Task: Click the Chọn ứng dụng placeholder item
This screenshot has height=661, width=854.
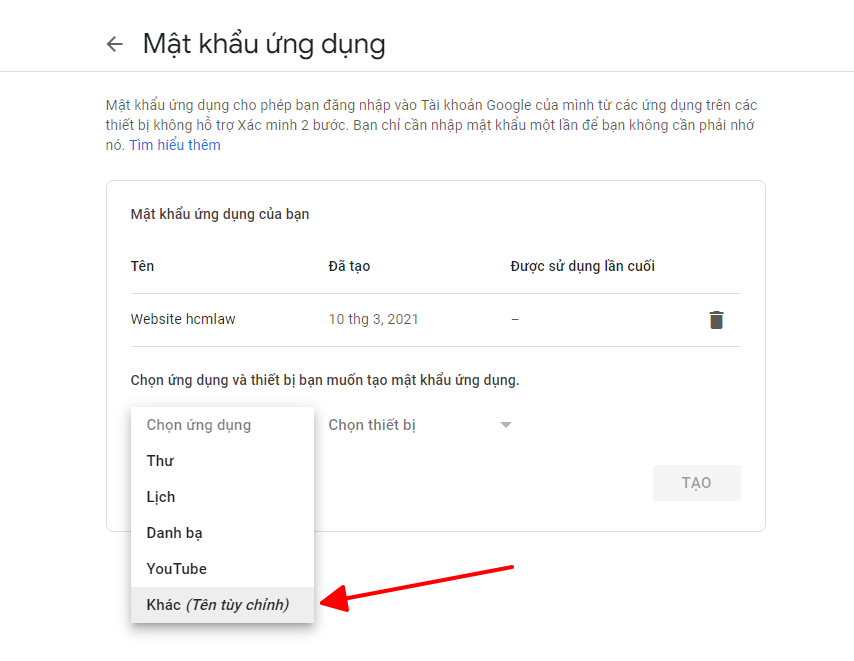Action: click(222, 425)
